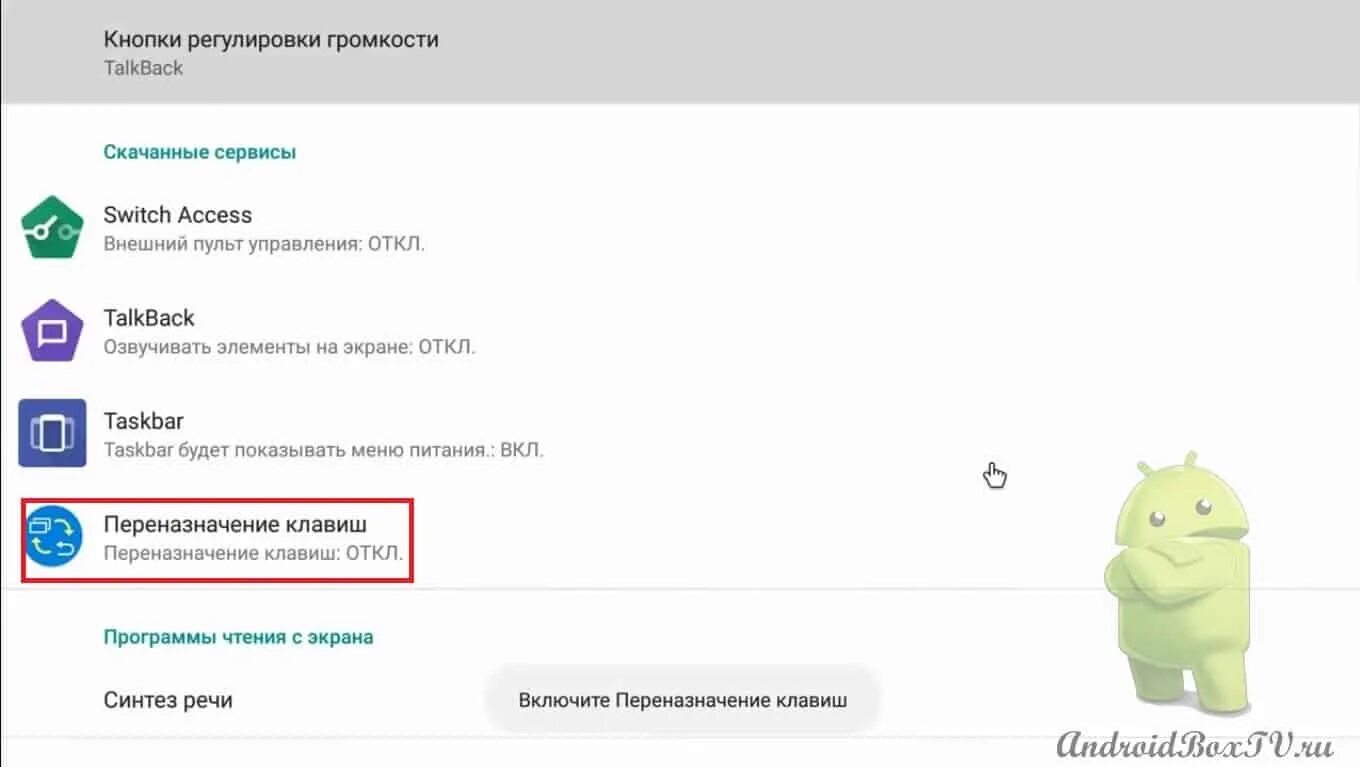The image size is (1360, 767).
Task: Open the Taskbar accessibility service entry
Action: click(680, 434)
